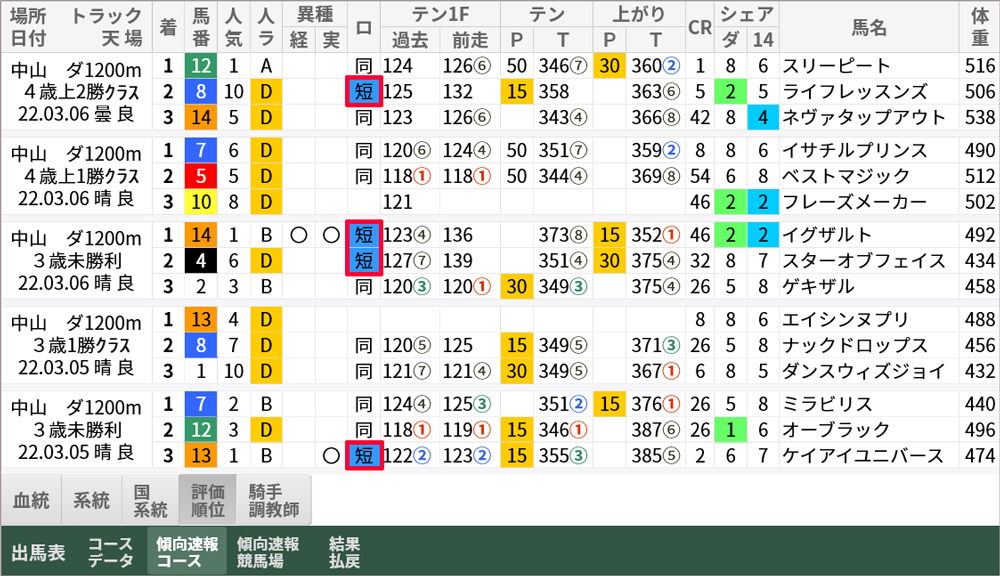Open the 血統 tab

tap(31, 500)
